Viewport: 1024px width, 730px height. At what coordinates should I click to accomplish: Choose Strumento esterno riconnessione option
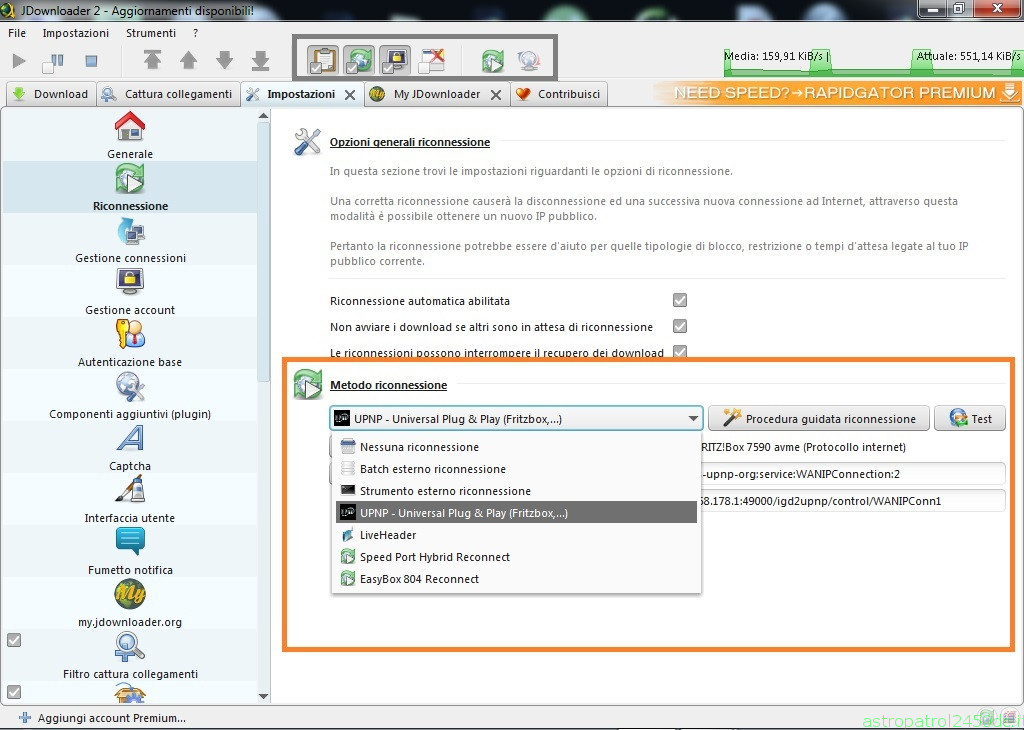coord(516,491)
